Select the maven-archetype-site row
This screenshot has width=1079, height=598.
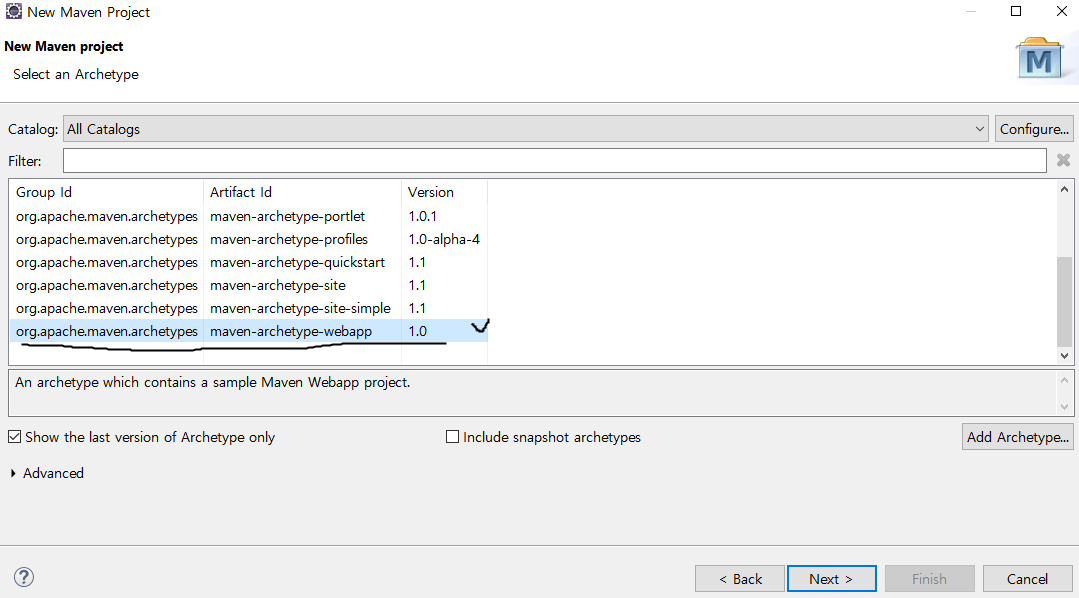tap(248, 285)
